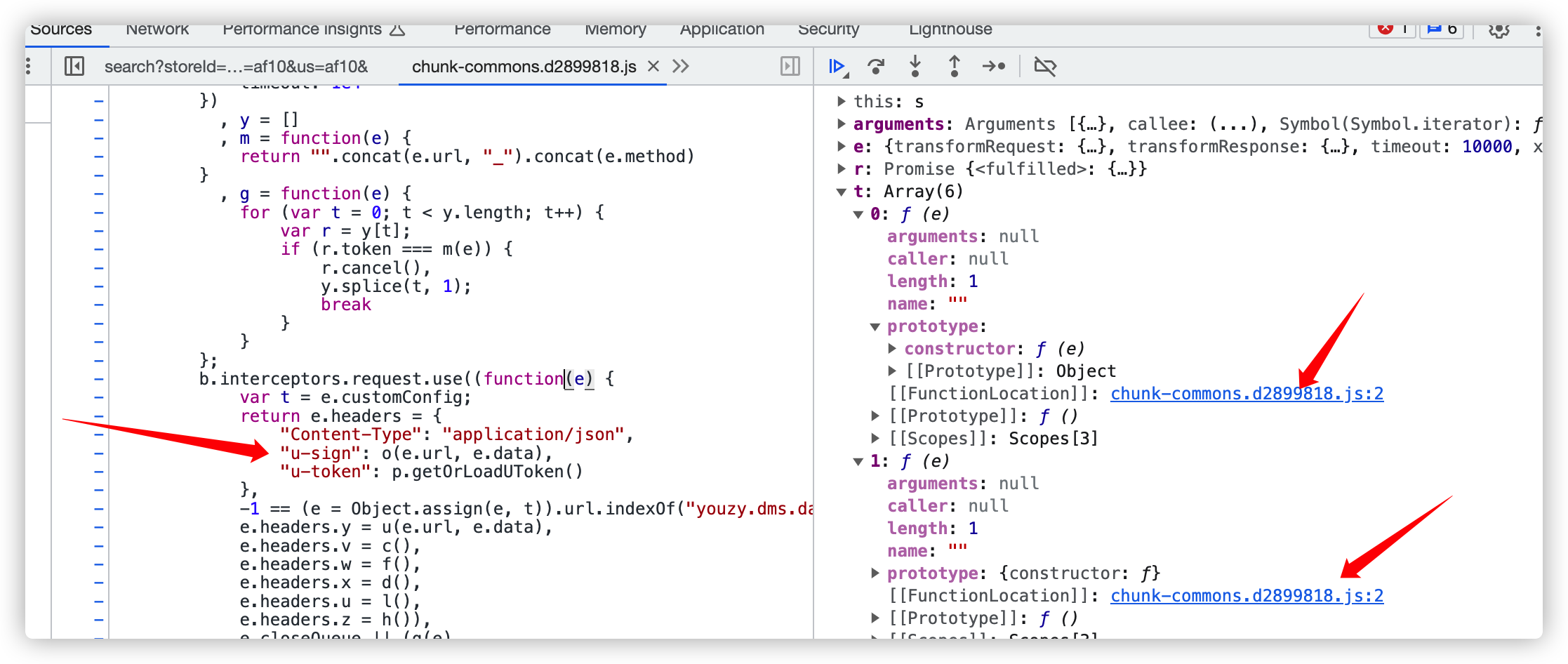Open DevTools settings gear

1499,29
